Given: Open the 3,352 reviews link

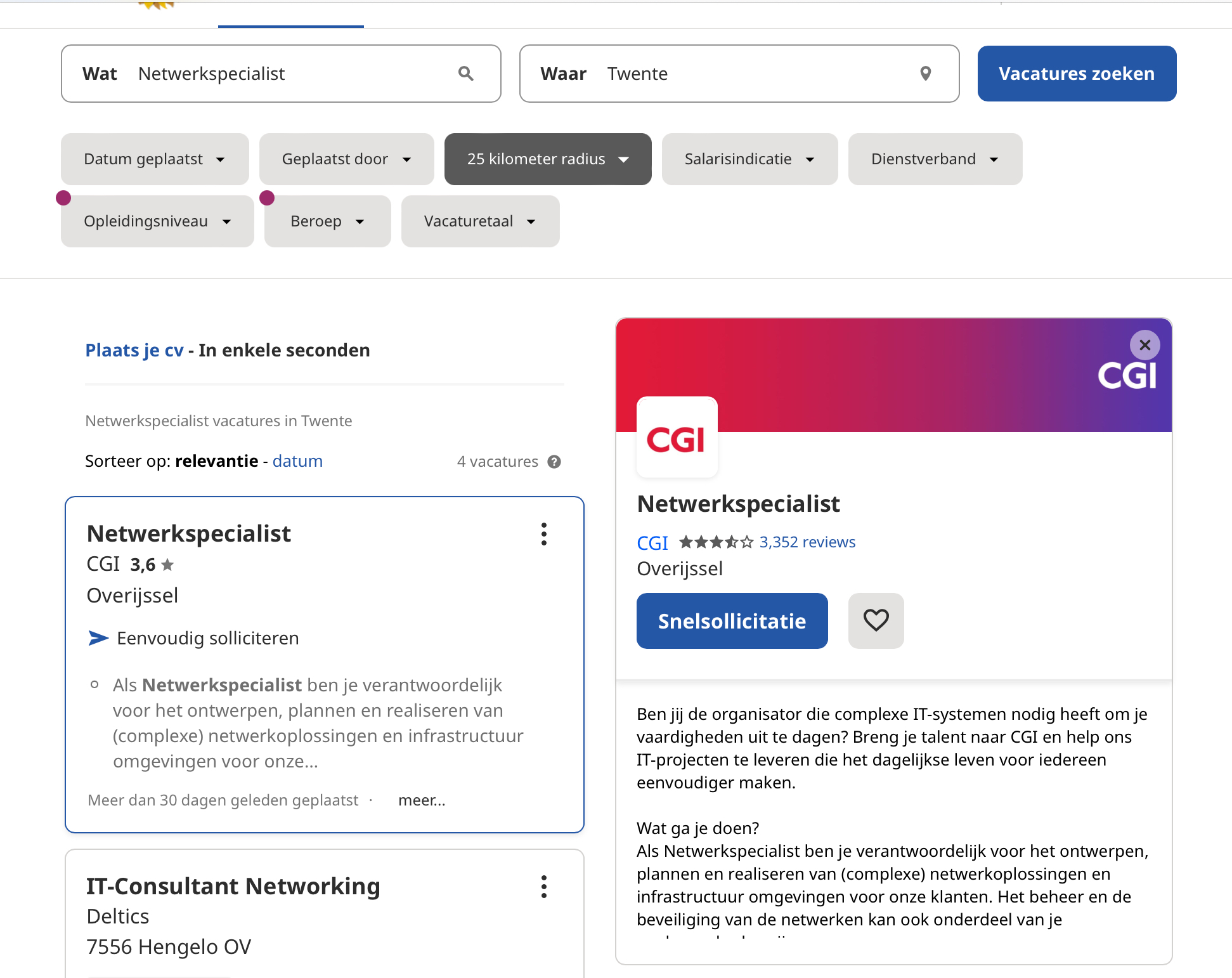Looking at the screenshot, I should pyautogui.click(x=807, y=542).
